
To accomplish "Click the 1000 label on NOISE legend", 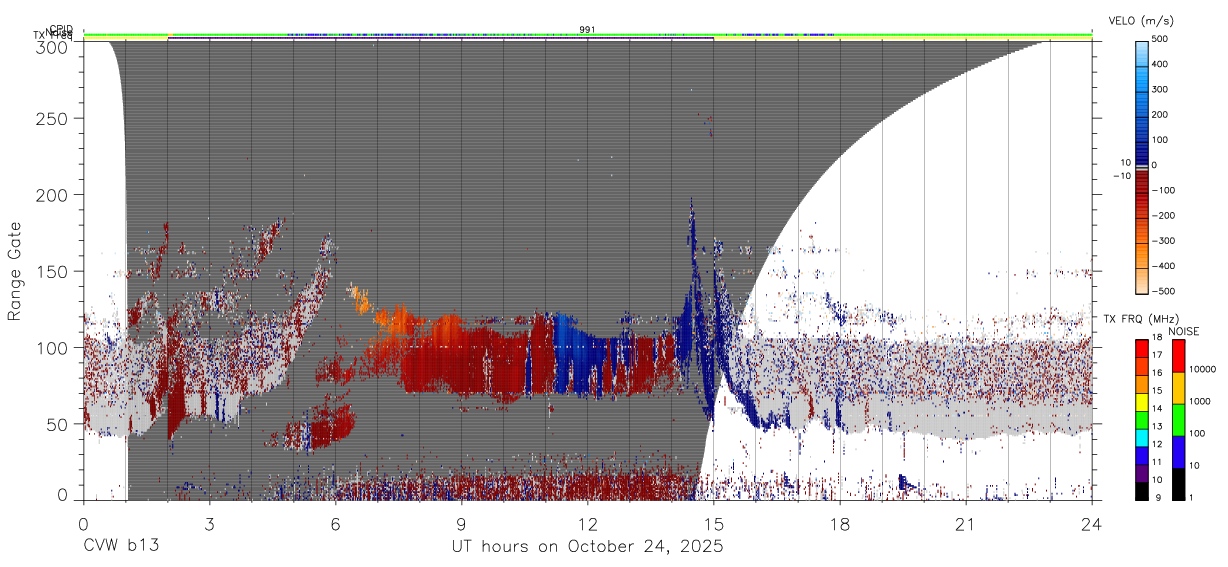I will pyautogui.click(x=1201, y=403).
